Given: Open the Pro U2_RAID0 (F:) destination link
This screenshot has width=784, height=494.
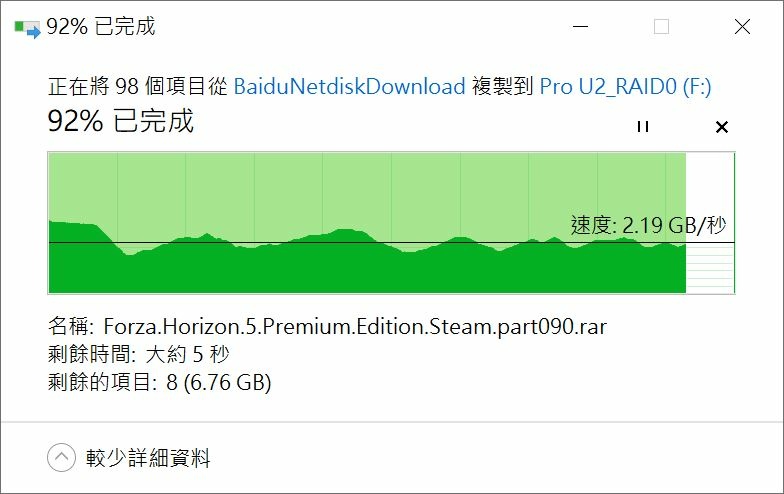Looking at the screenshot, I should [x=625, y=86].
